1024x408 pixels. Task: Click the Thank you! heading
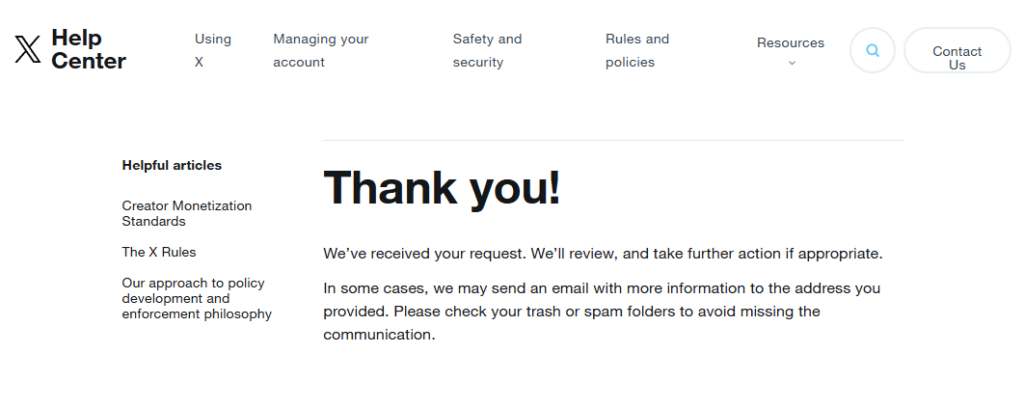[x=442, y=187]
